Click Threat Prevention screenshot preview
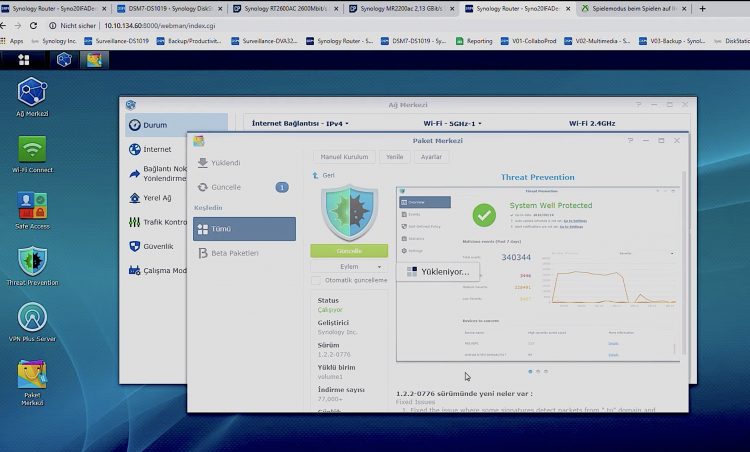 (538, 274)
